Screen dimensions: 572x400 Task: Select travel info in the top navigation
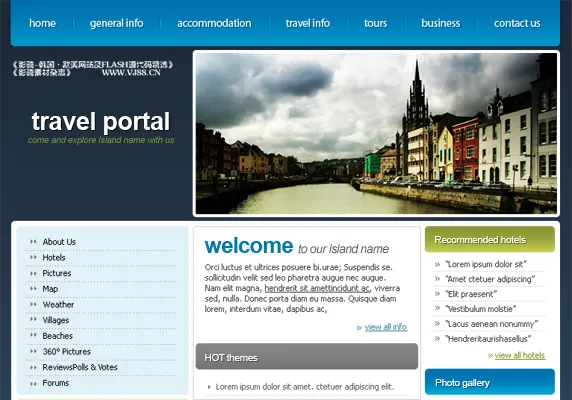pos(308,23)
